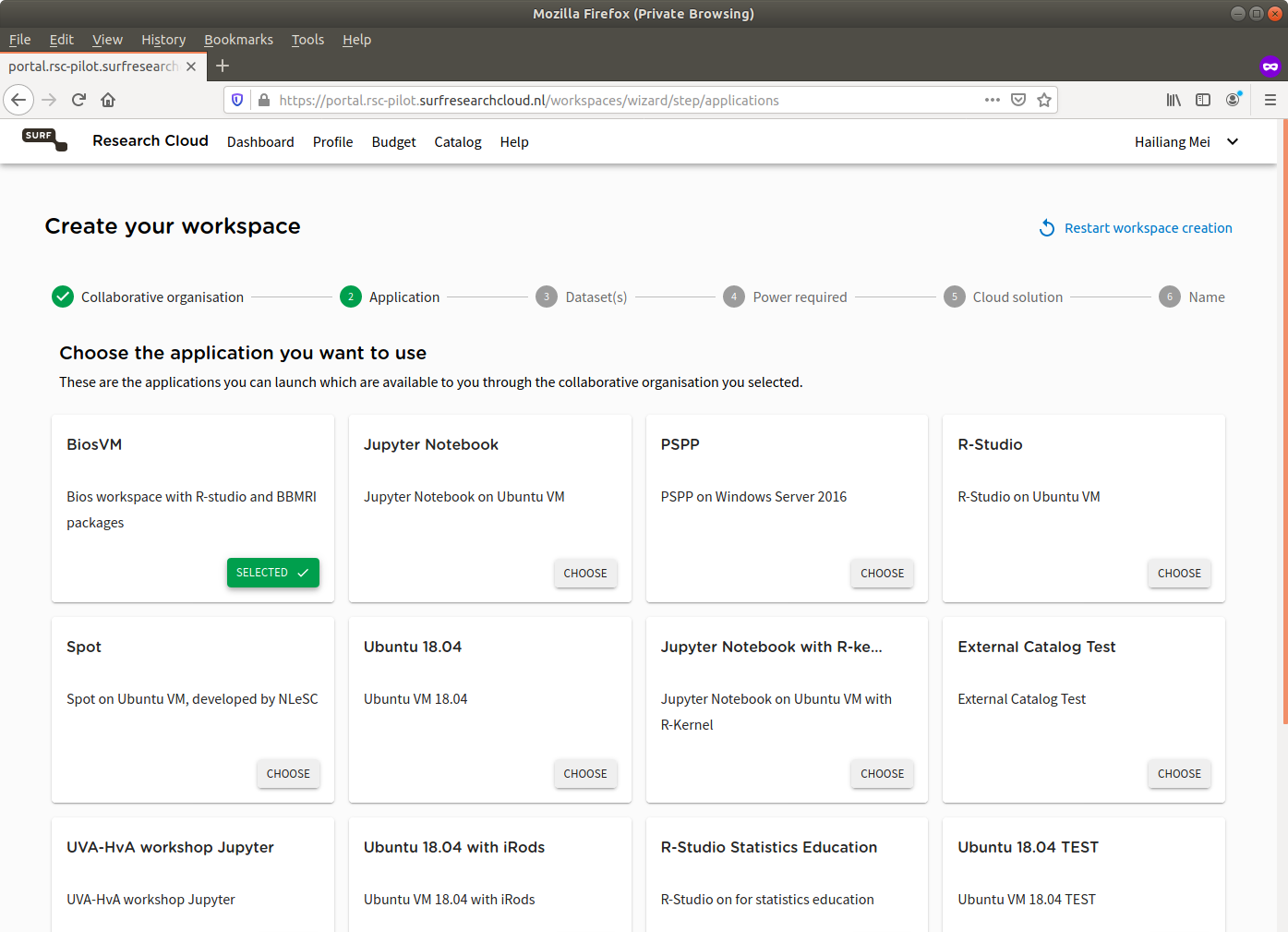The width and height of the screenshot is (1288, 932).
Task: Click the UVA-HvA workshop Jupyter card title
Action: point(170,847)
